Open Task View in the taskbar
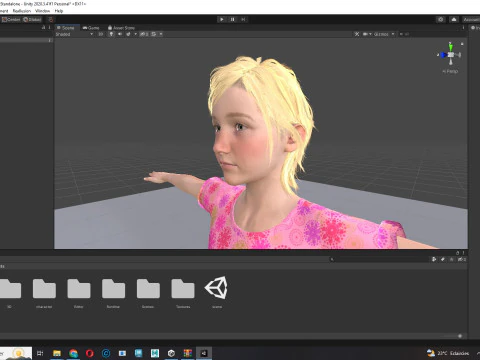480x360 pixels. click(40, 353)
